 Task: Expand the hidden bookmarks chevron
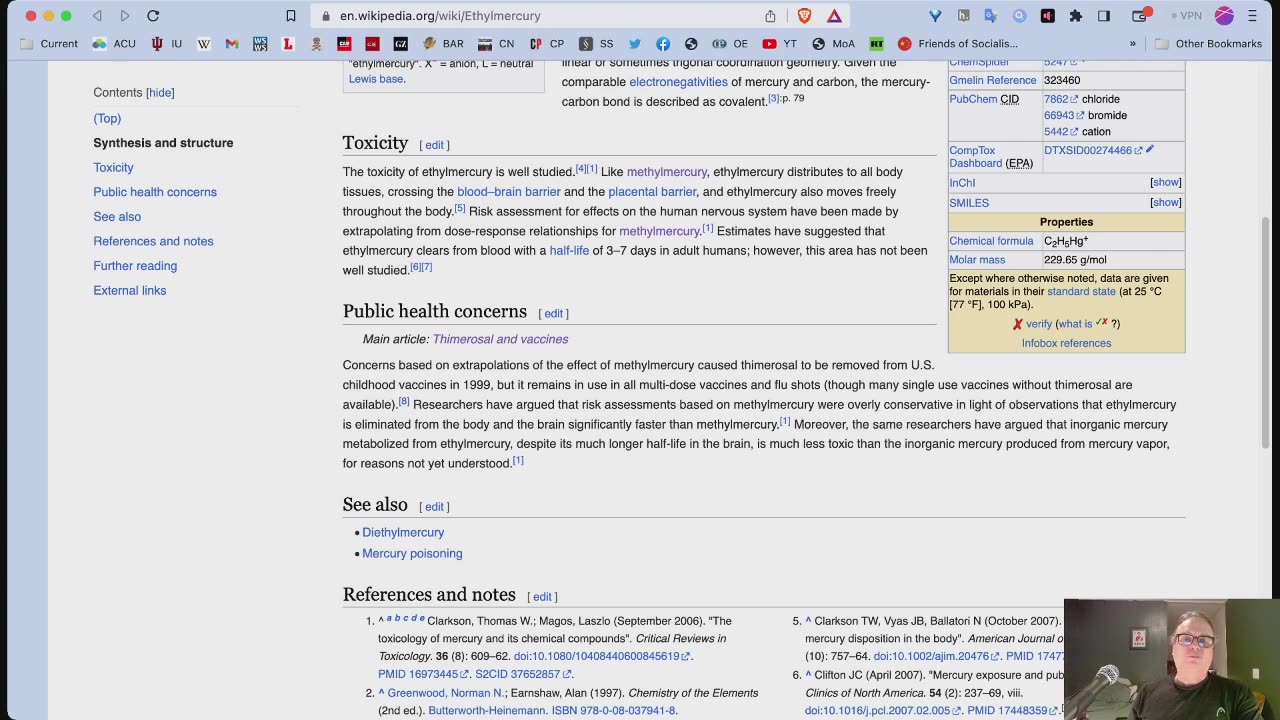1133,44
